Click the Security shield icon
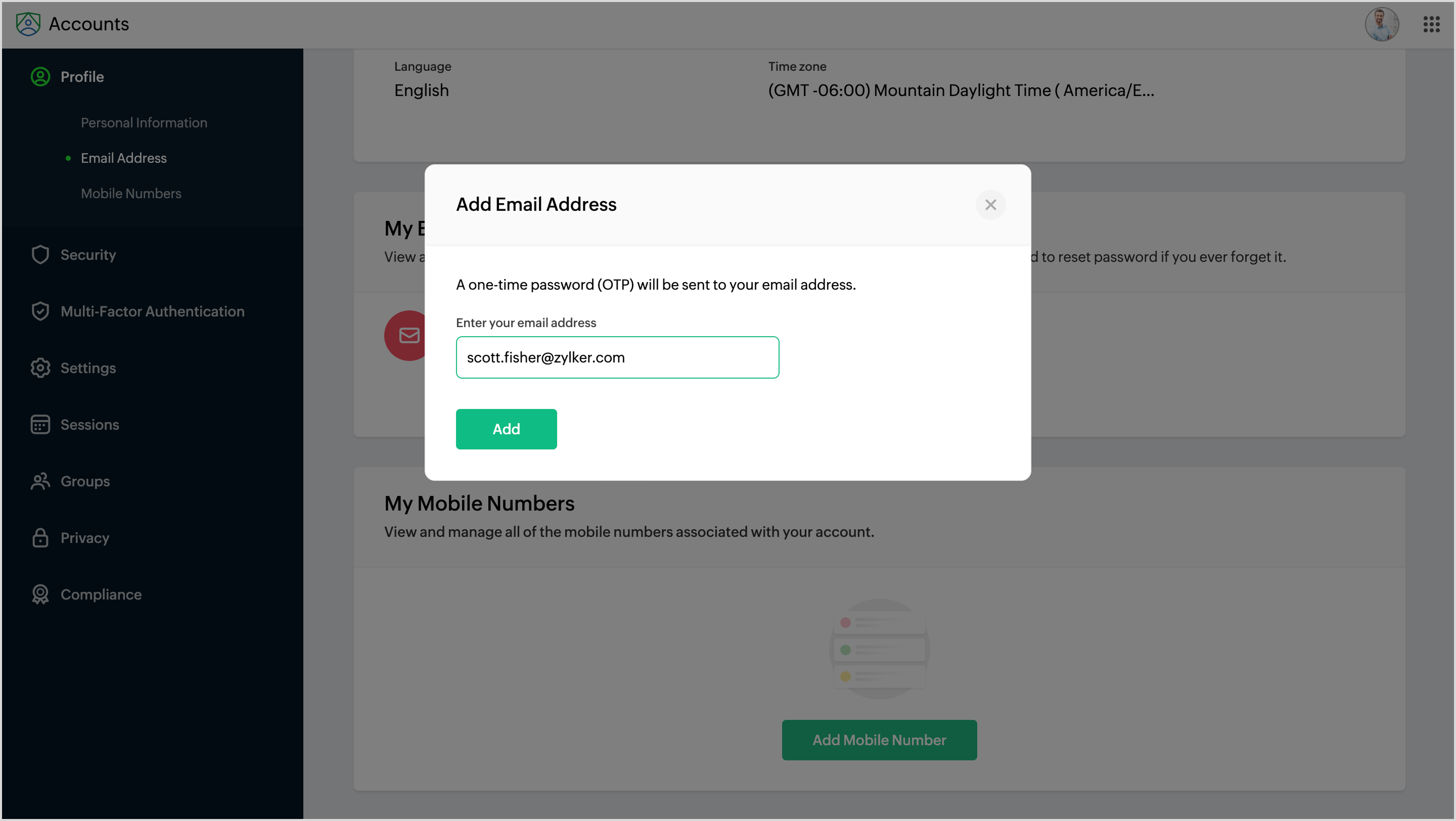This screenshot has height=821, width=1456. tap(40, 255)
